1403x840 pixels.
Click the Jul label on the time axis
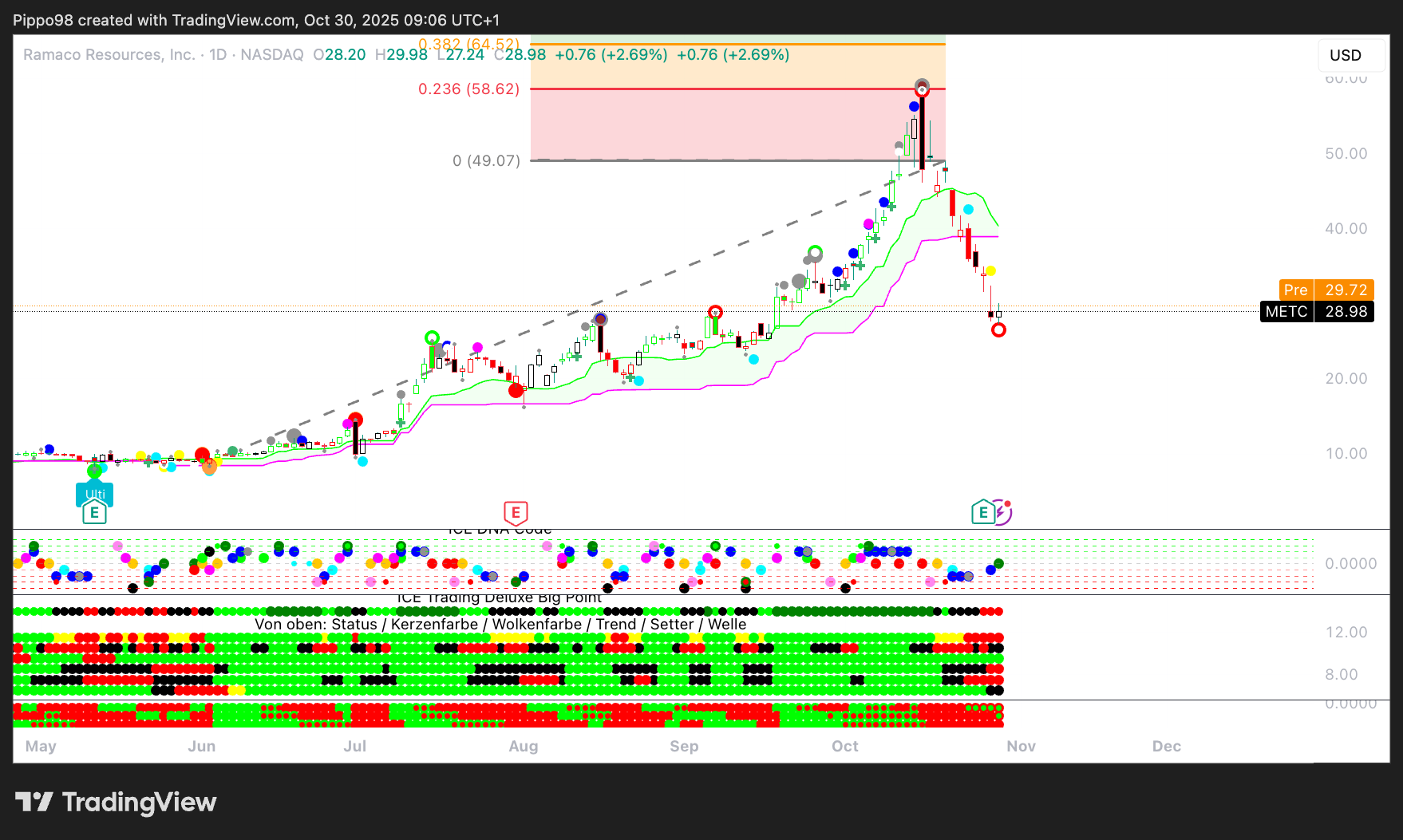[354, 746]
